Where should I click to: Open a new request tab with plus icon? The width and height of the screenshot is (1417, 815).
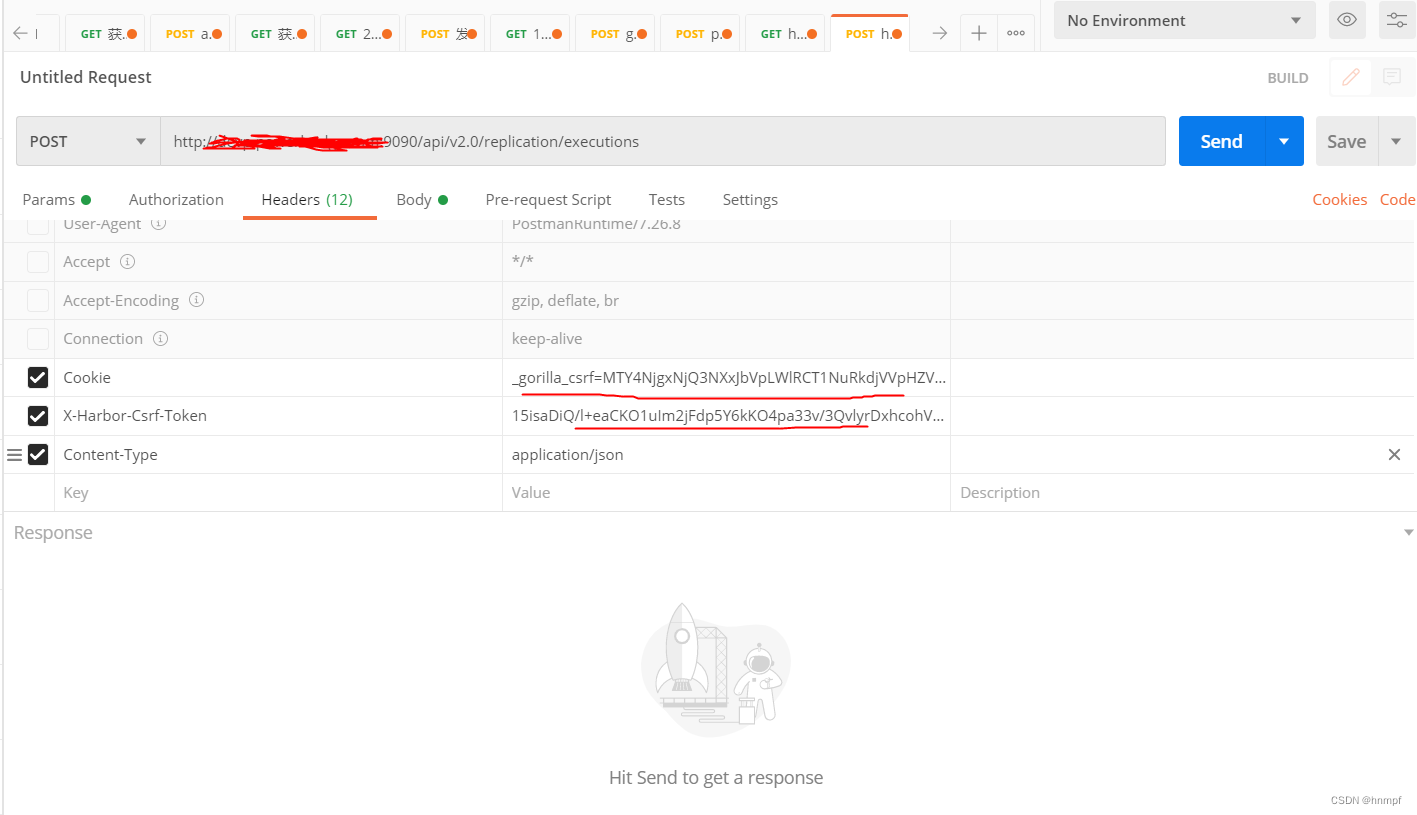(978, 32)
